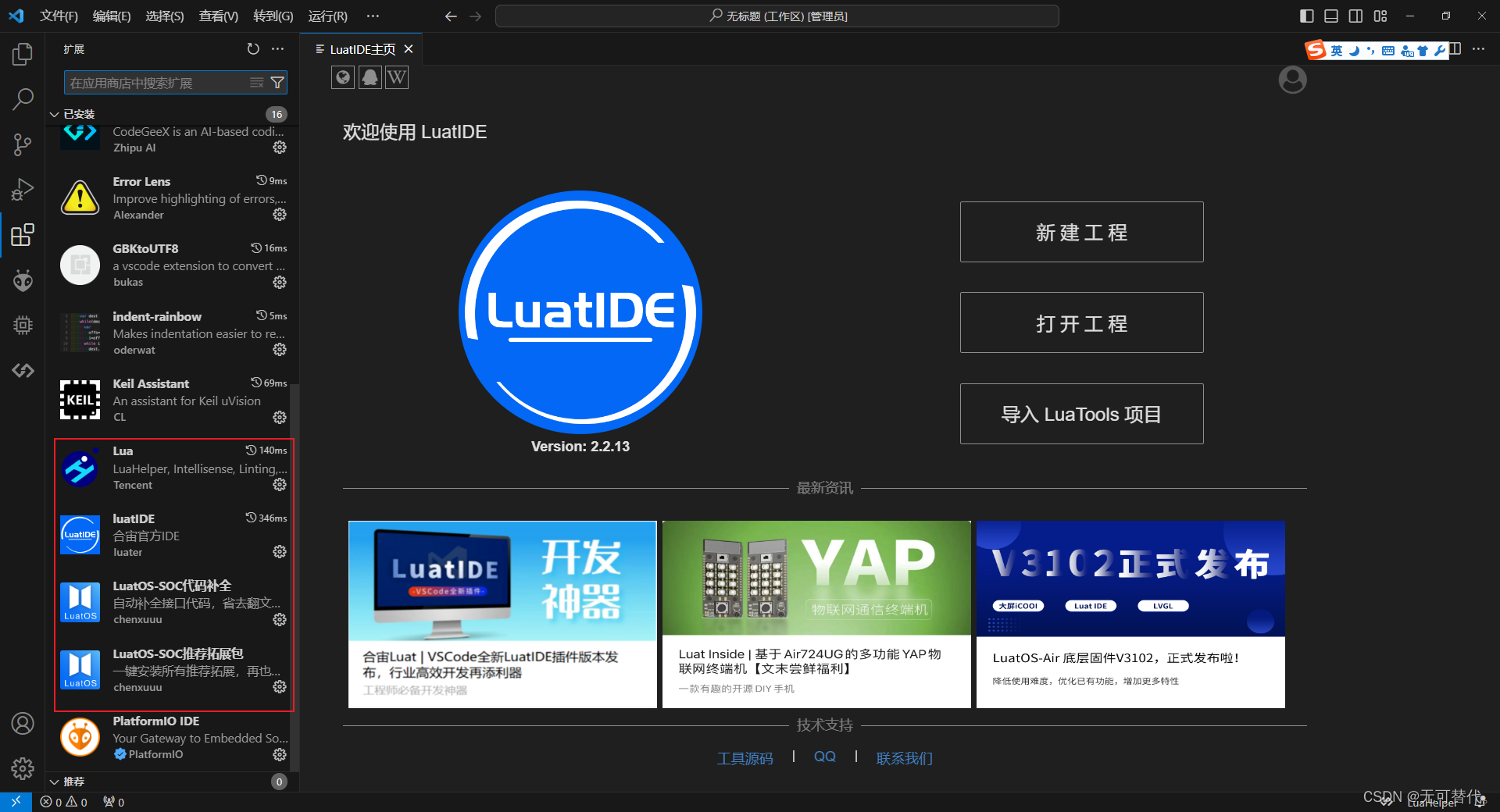Switch to the LuatIDE主页 tab
Viewport: 1500px width, 812px height.
(361, 48)
